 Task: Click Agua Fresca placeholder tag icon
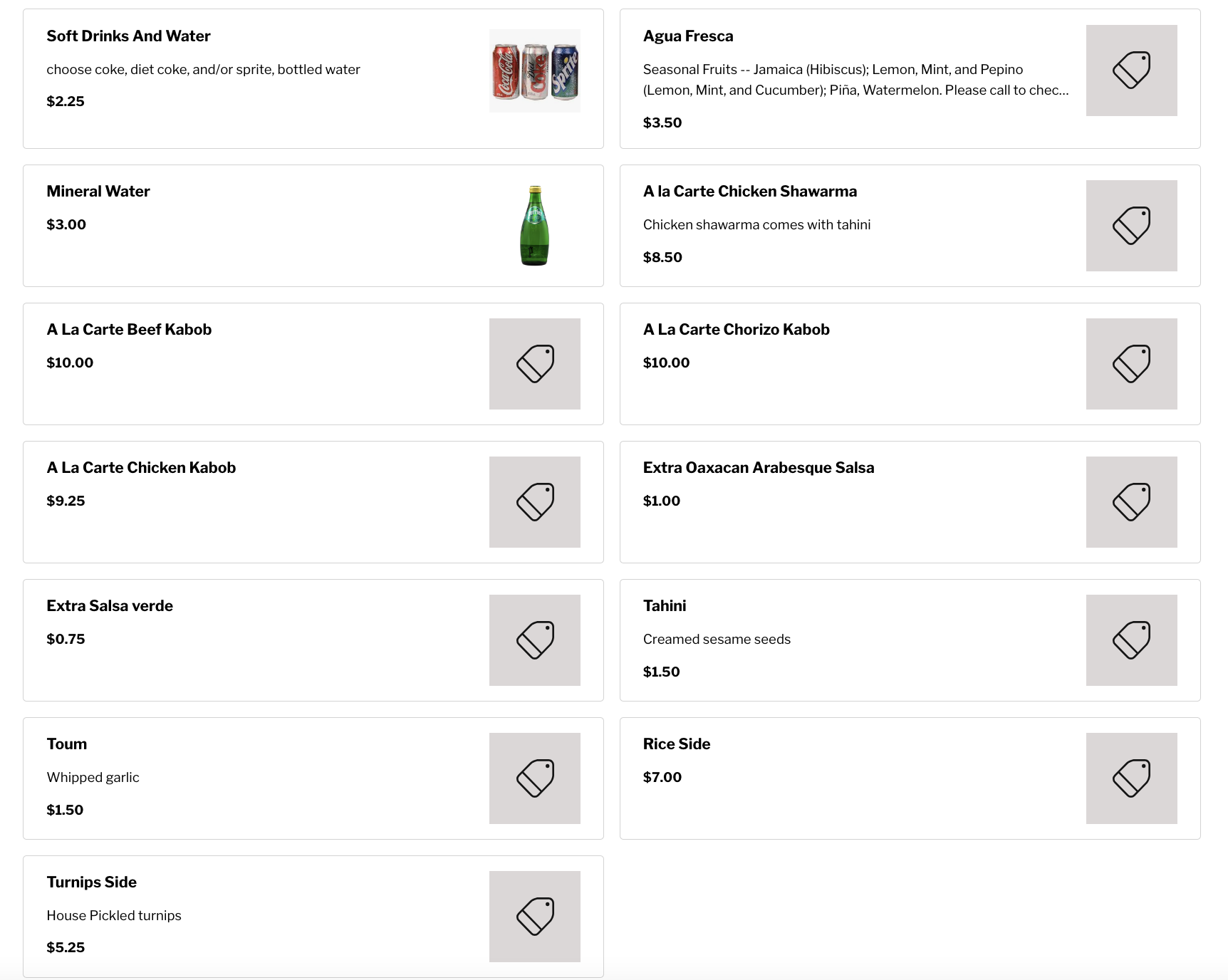[x=1131, y=71]
